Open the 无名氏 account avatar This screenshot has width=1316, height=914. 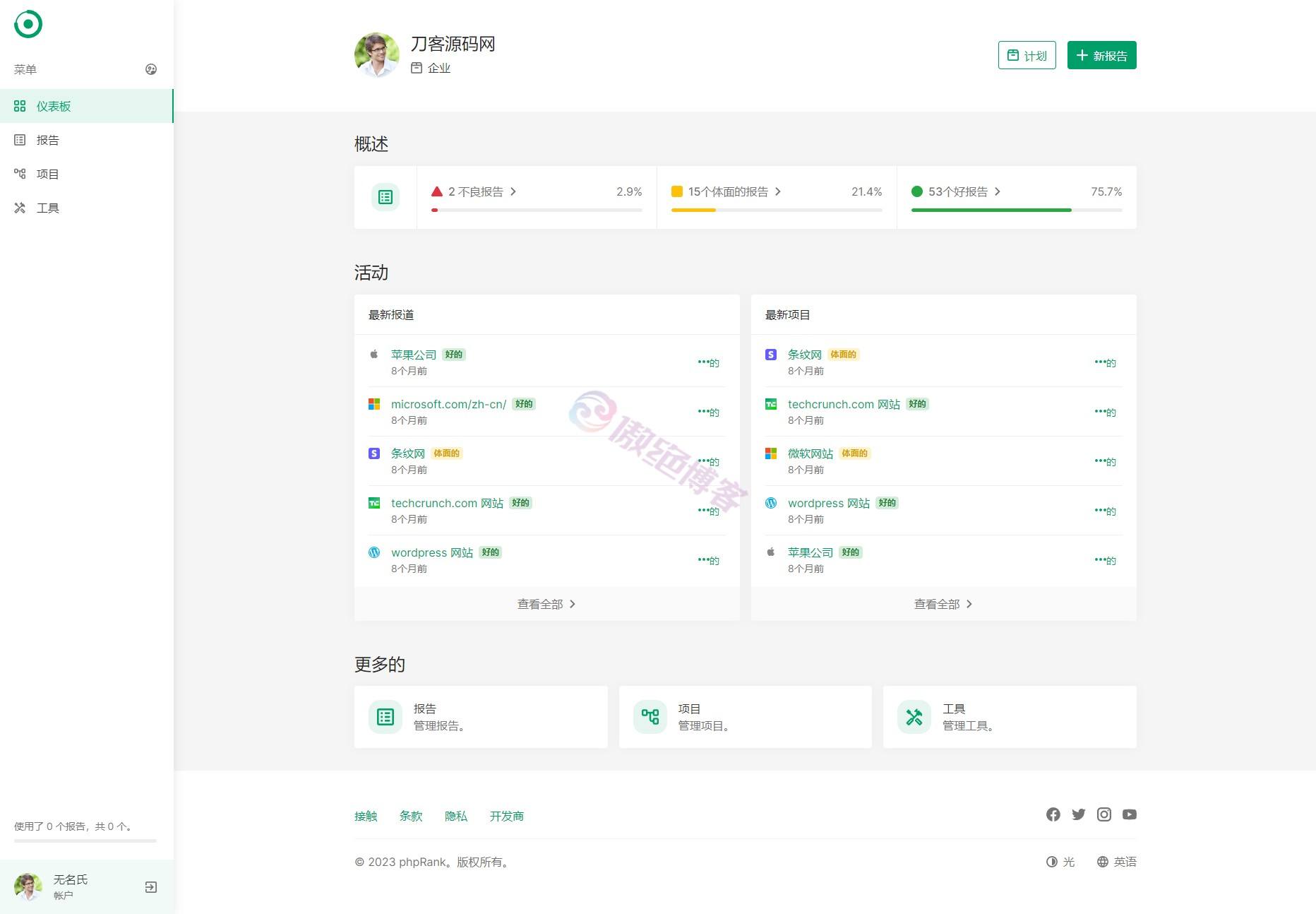28,887
